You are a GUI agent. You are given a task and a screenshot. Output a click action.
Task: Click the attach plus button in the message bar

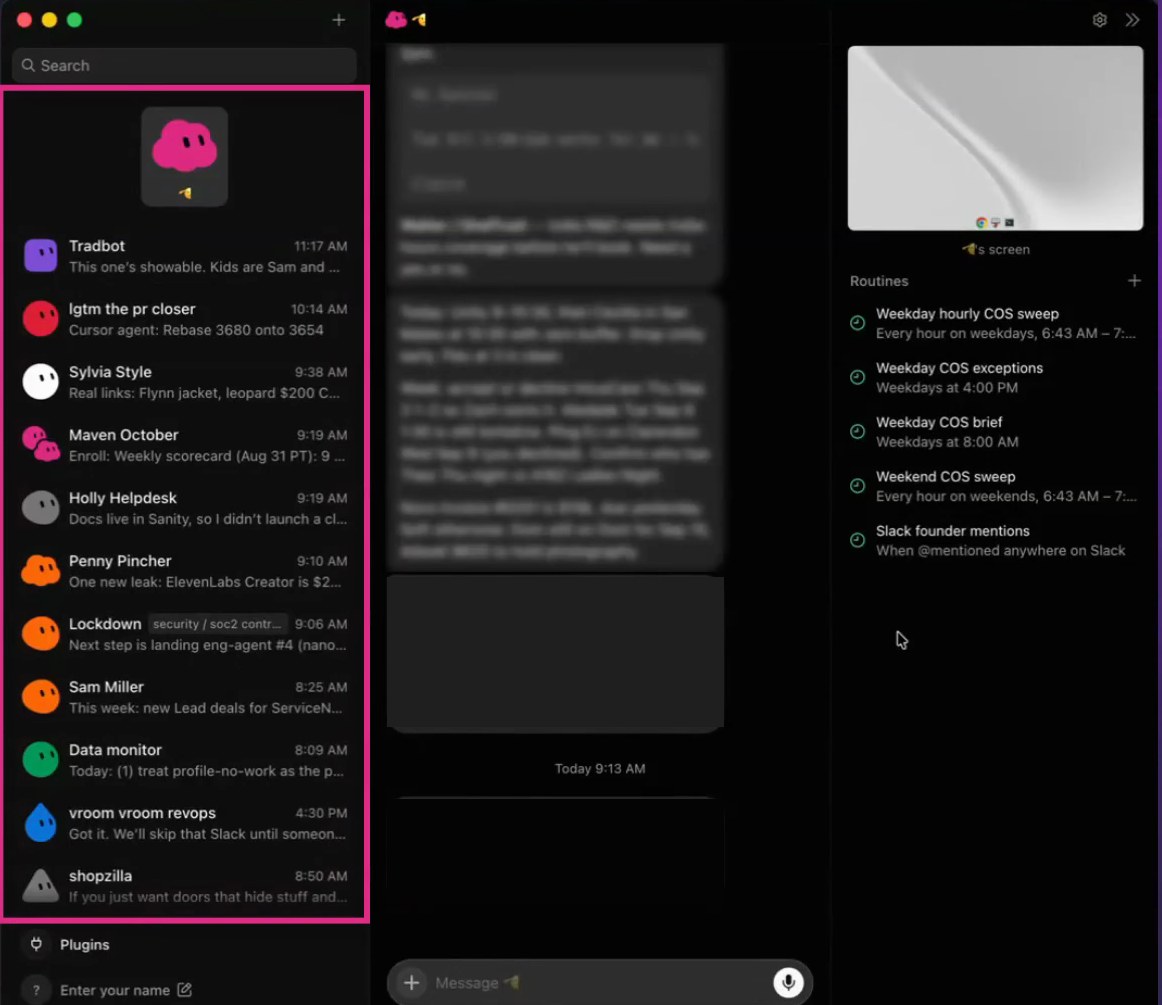click(x=411, y=983)
